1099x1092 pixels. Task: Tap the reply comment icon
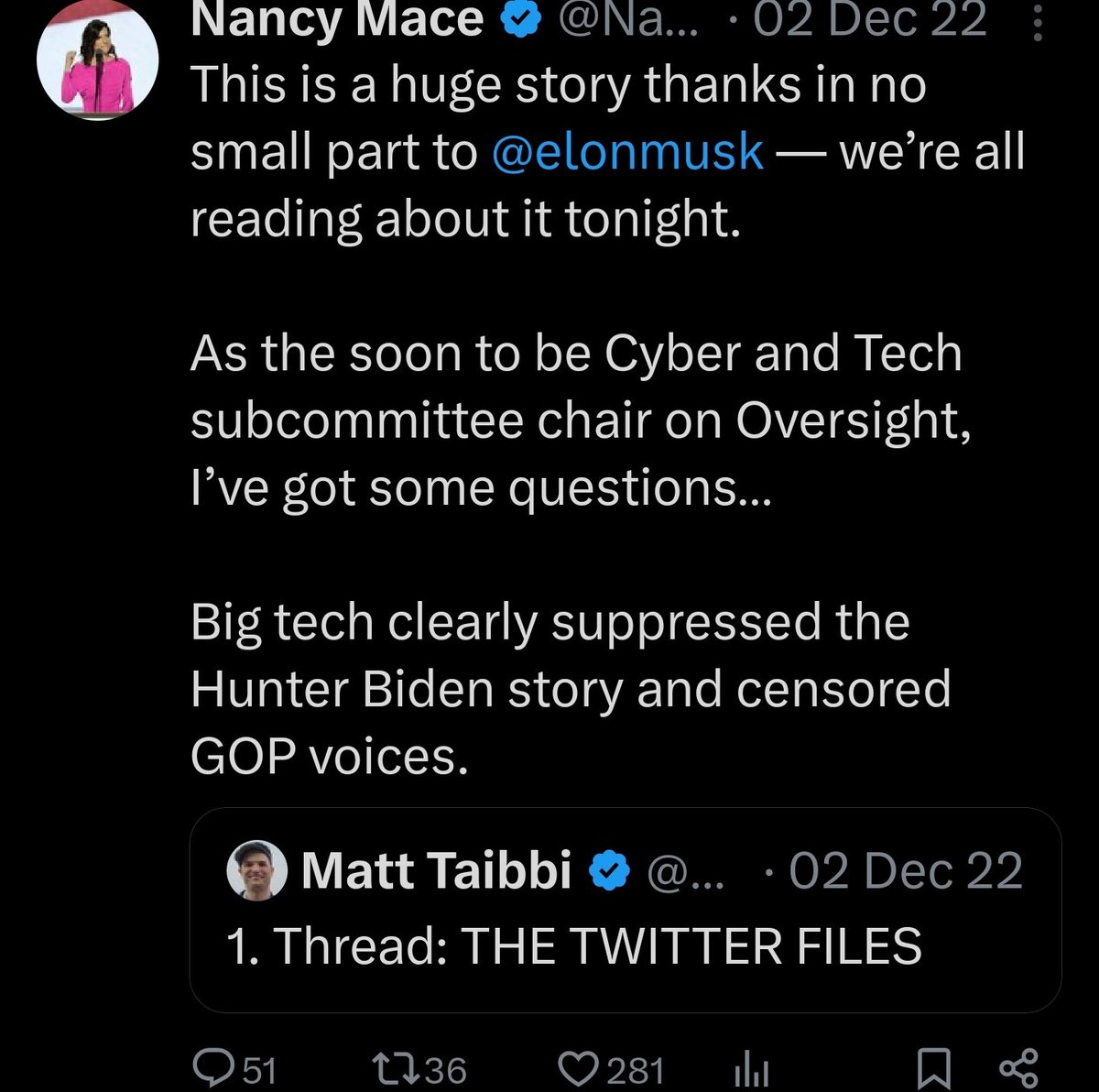tap(212, 1067)
